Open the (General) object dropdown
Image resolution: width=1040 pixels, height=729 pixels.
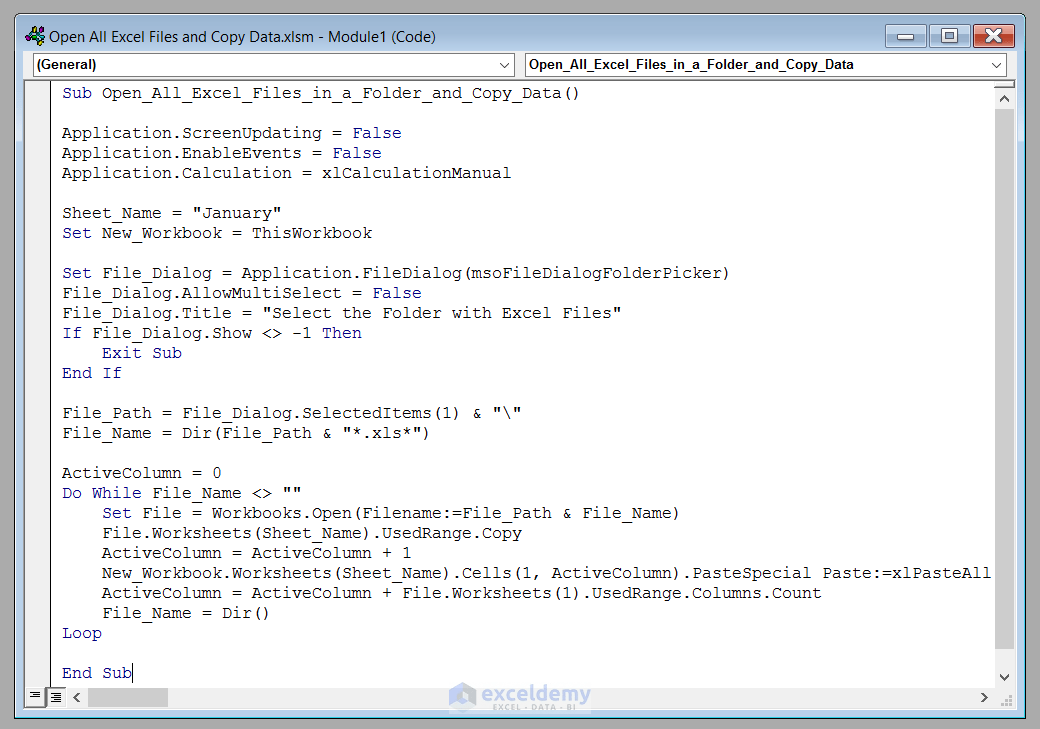coord(506,64)
